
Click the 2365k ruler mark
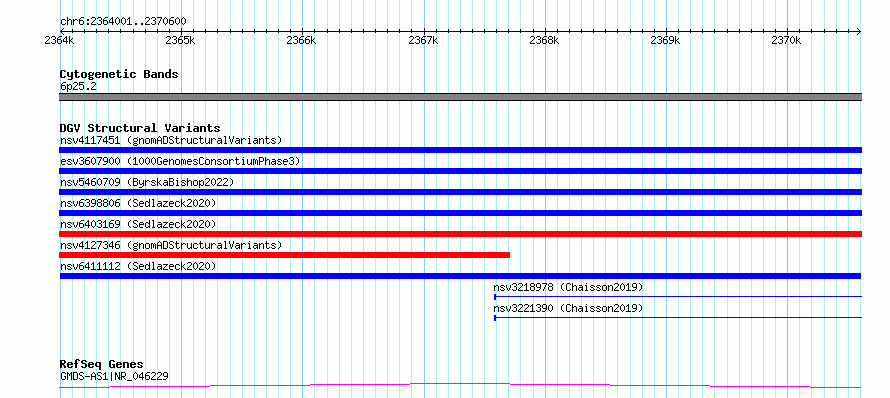(x=180, y=41)
